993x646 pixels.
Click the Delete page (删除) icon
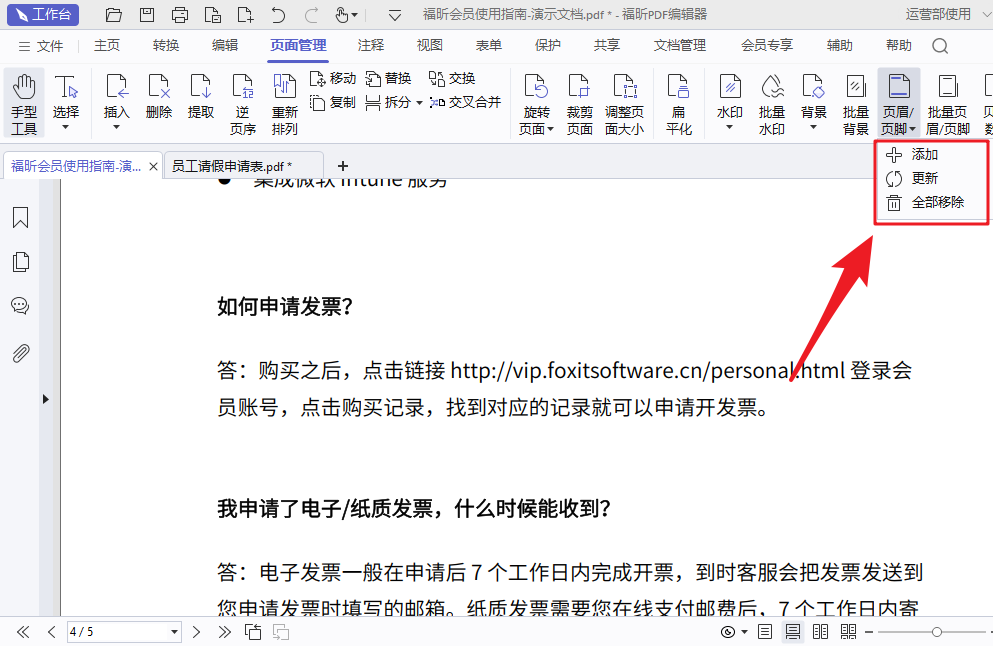coord(159,98)
